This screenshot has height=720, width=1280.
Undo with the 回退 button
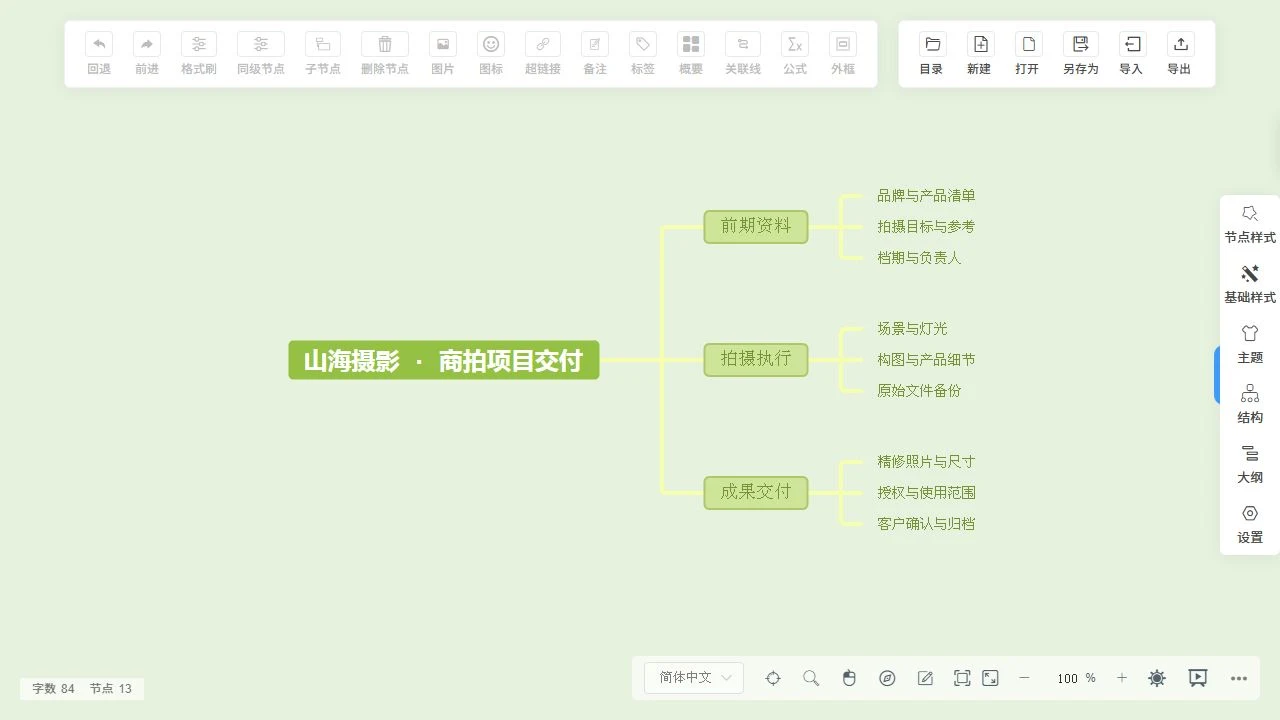[x=99, y=54]
